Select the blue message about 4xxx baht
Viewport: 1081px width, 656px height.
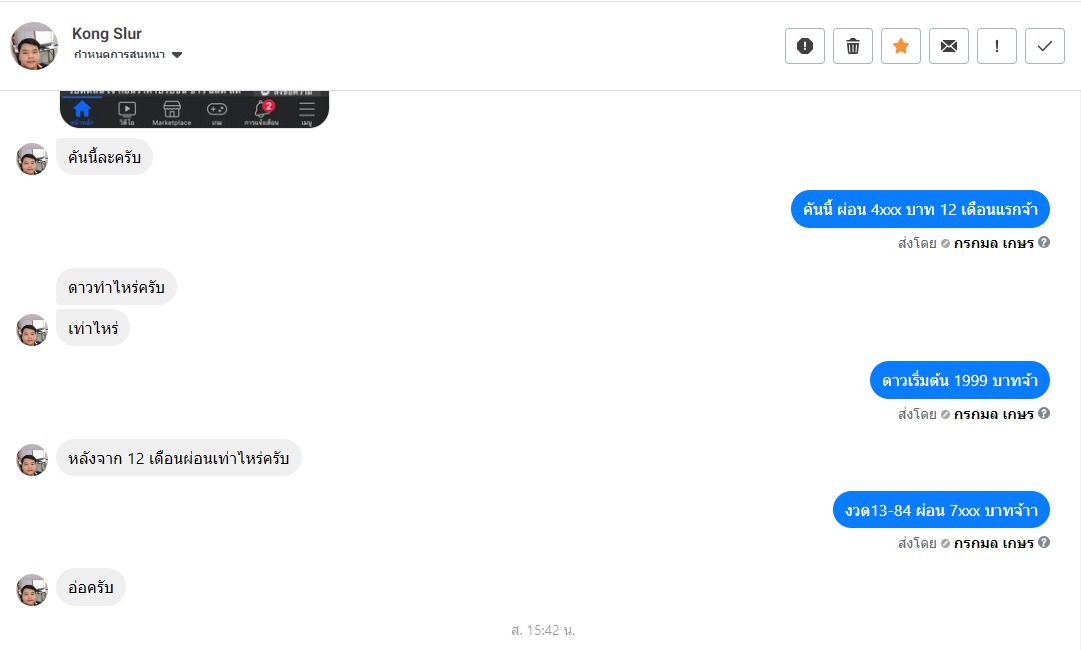(x=920, y=209)
